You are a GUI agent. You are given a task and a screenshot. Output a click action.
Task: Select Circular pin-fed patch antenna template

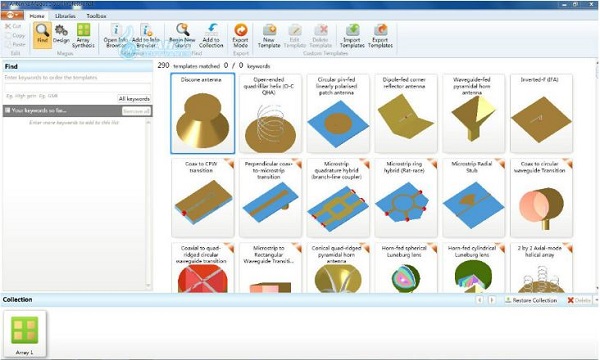pyautogui.click(x=338, y=114)
